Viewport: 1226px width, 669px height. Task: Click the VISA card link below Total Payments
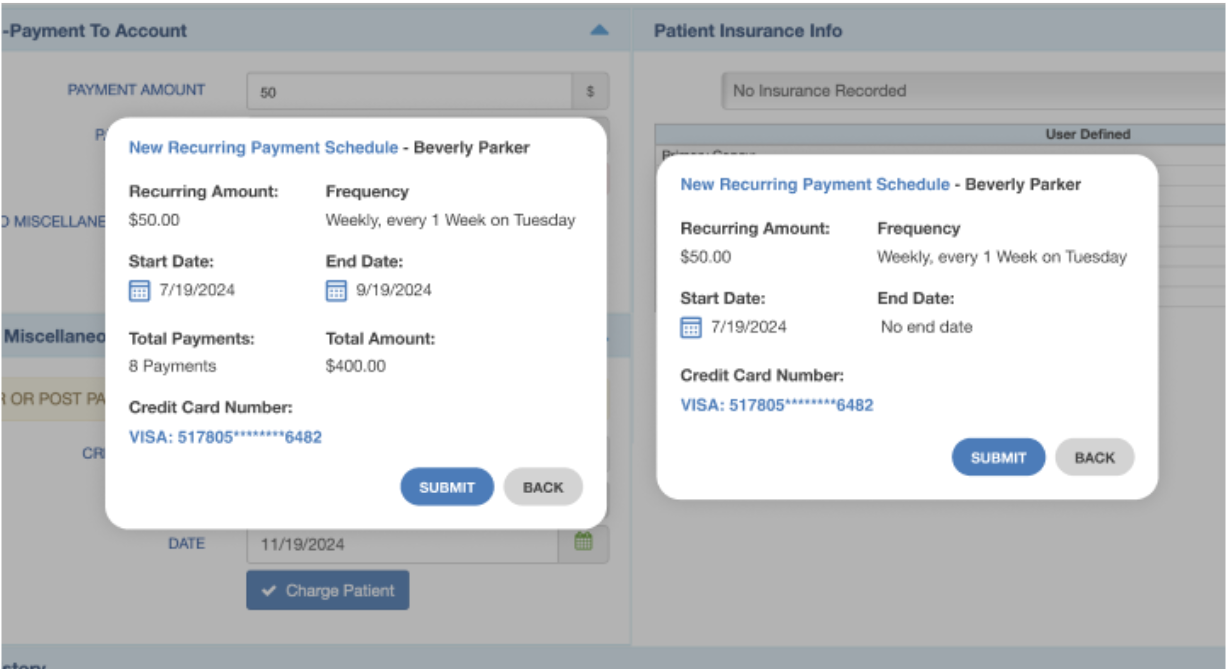[x=225, y=437]
